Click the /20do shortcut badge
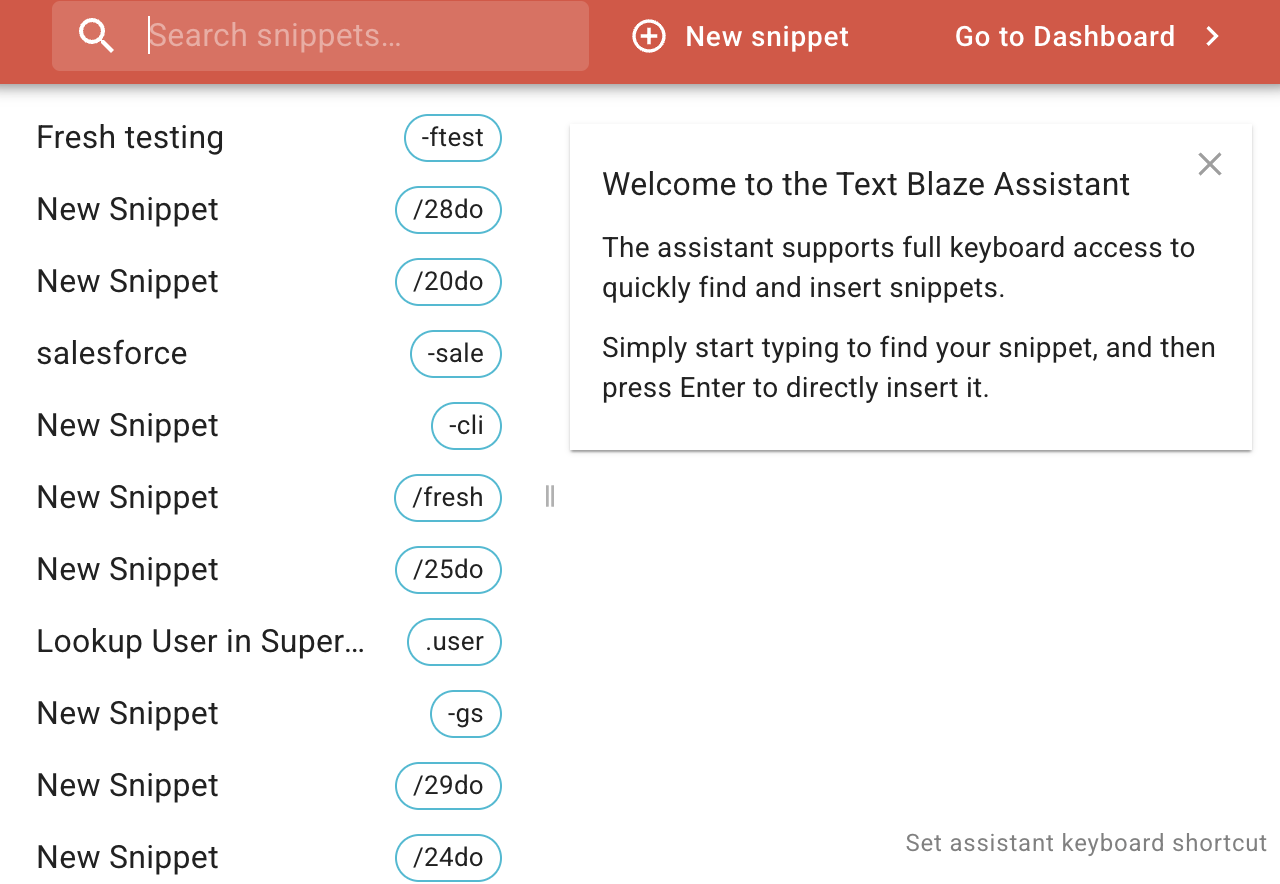 (448, 282)
